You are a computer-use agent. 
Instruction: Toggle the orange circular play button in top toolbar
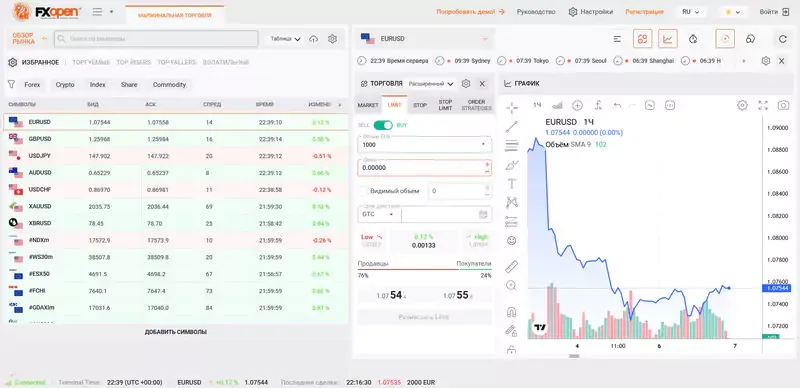pyautogui.click(x=725, y=39)
